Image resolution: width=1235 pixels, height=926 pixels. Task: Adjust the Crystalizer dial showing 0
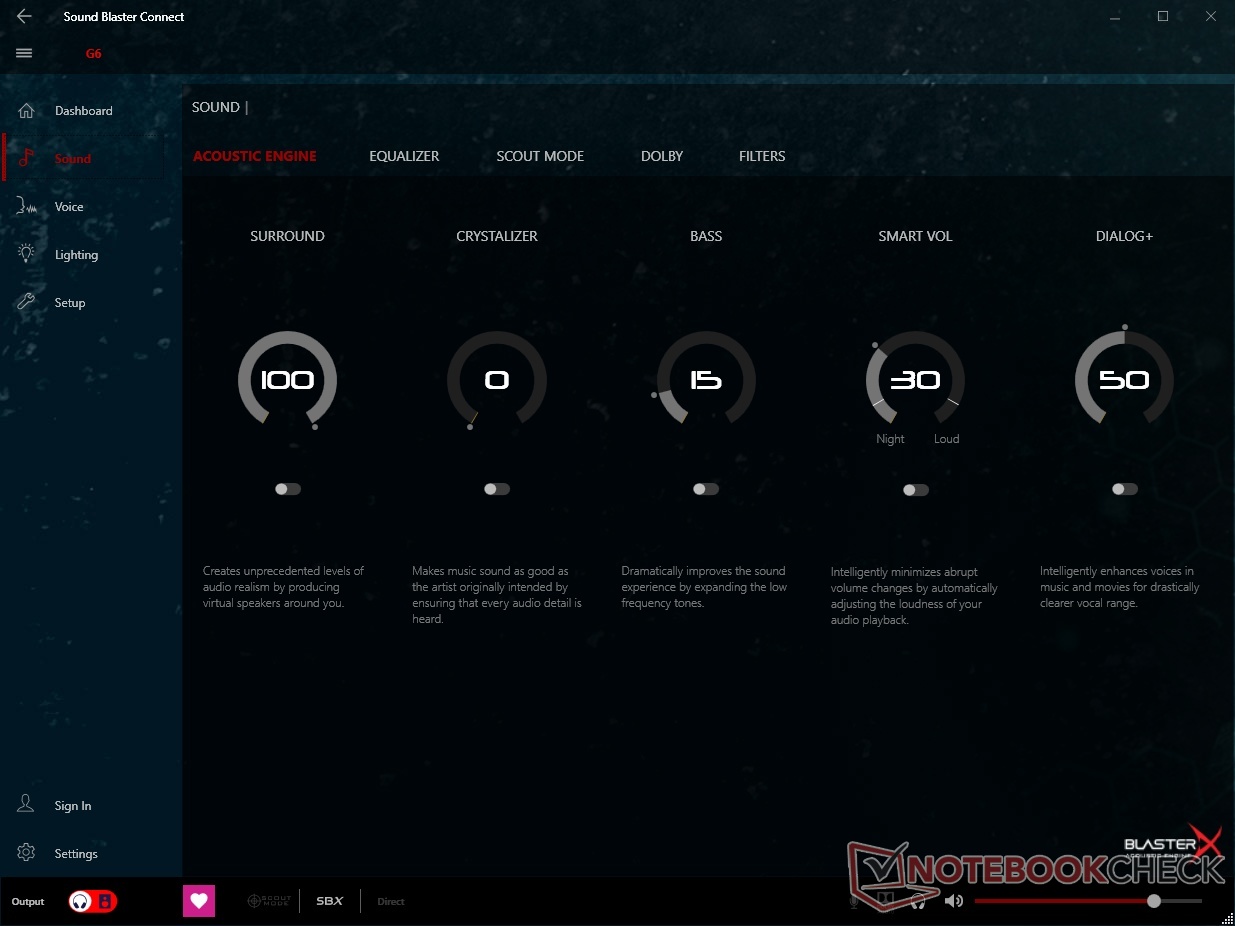(x=497, y=381)
